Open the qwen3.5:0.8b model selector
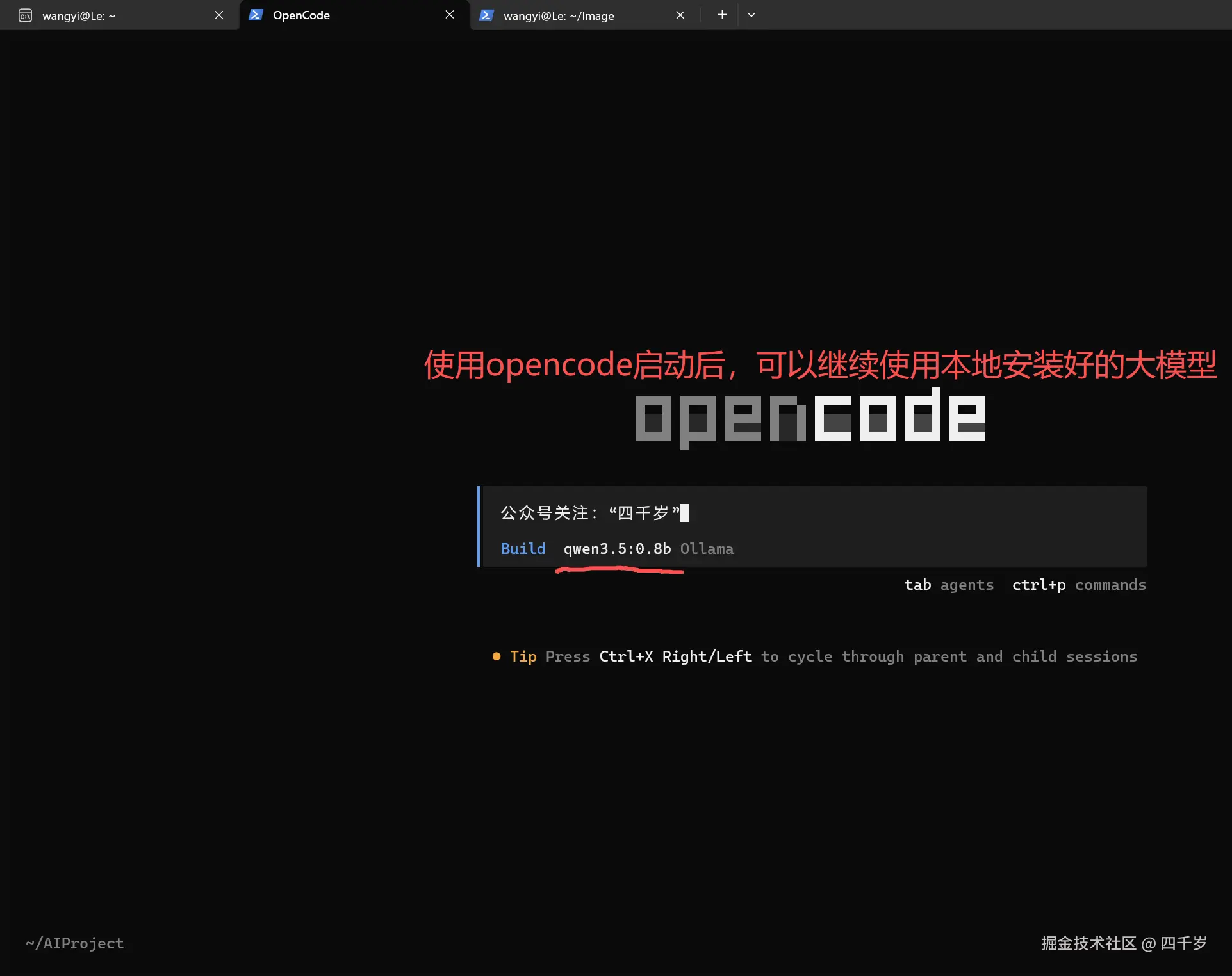The image size is (1232, 976). [617, 549]
